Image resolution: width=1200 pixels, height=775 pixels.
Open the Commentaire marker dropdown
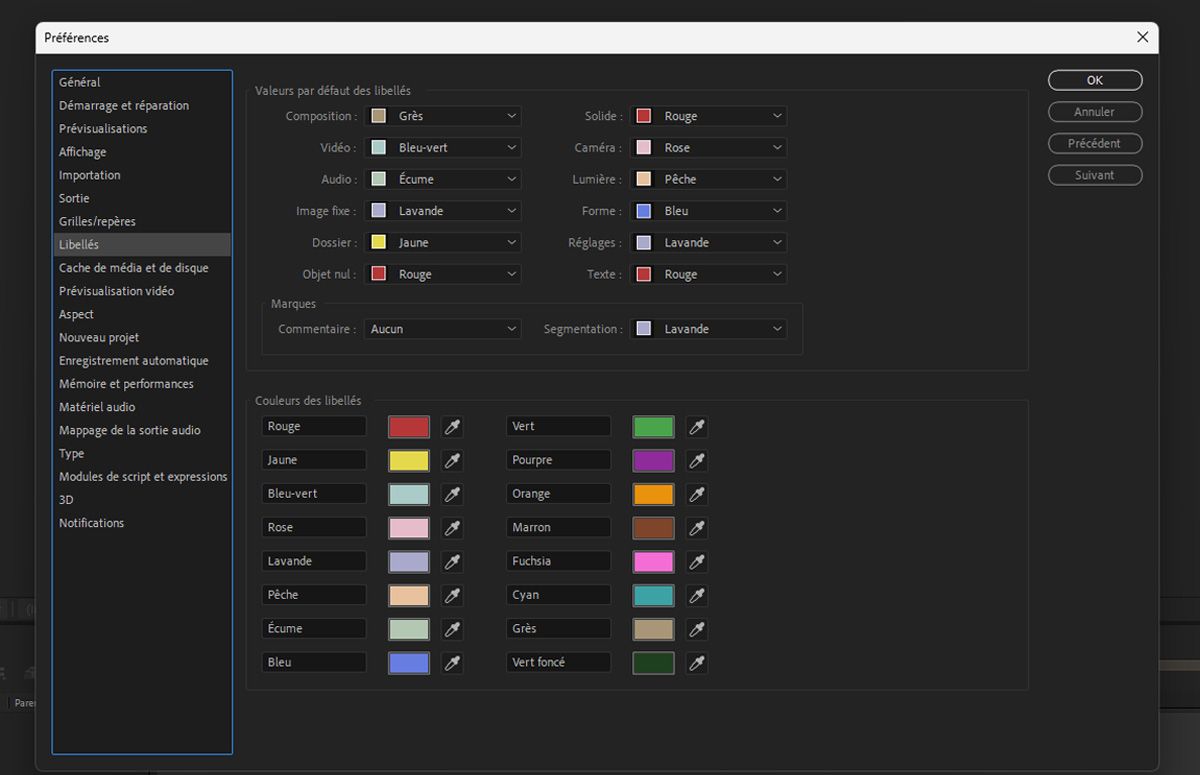[x=443, y=329]
